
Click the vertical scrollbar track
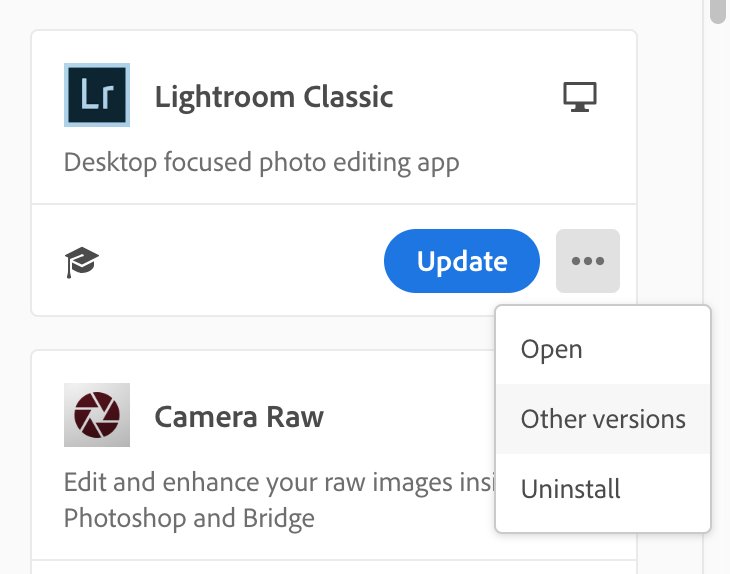tap(716, 300)
